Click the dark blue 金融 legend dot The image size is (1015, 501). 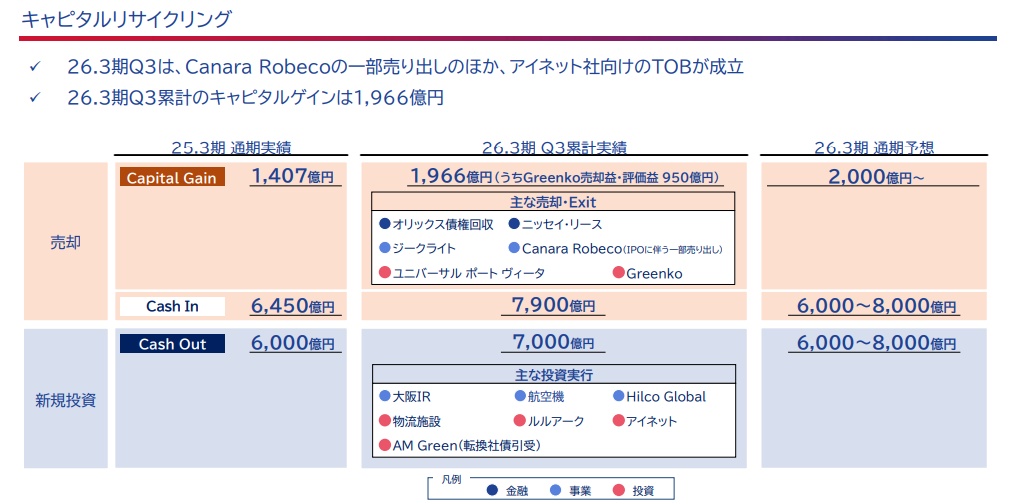(493, 490)
